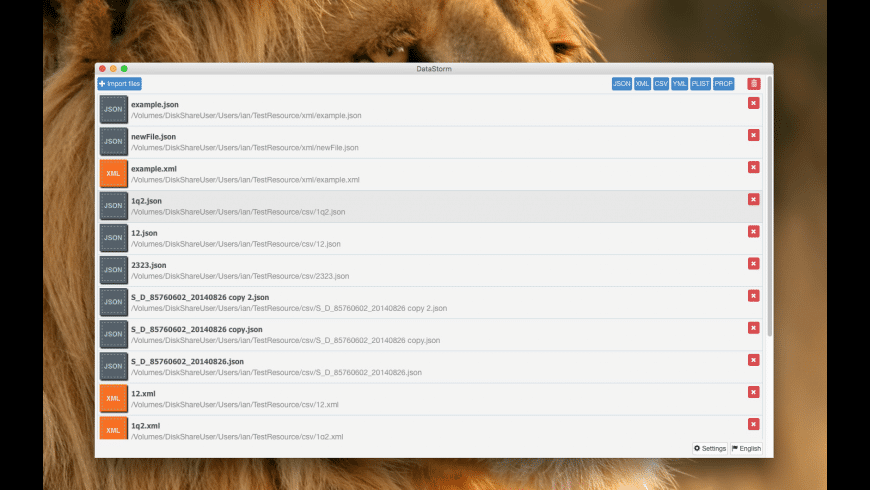The width and height of the screenshot is (870, 490).
Task: Click the file list vertical scrollbar
Action: [770, 206]
